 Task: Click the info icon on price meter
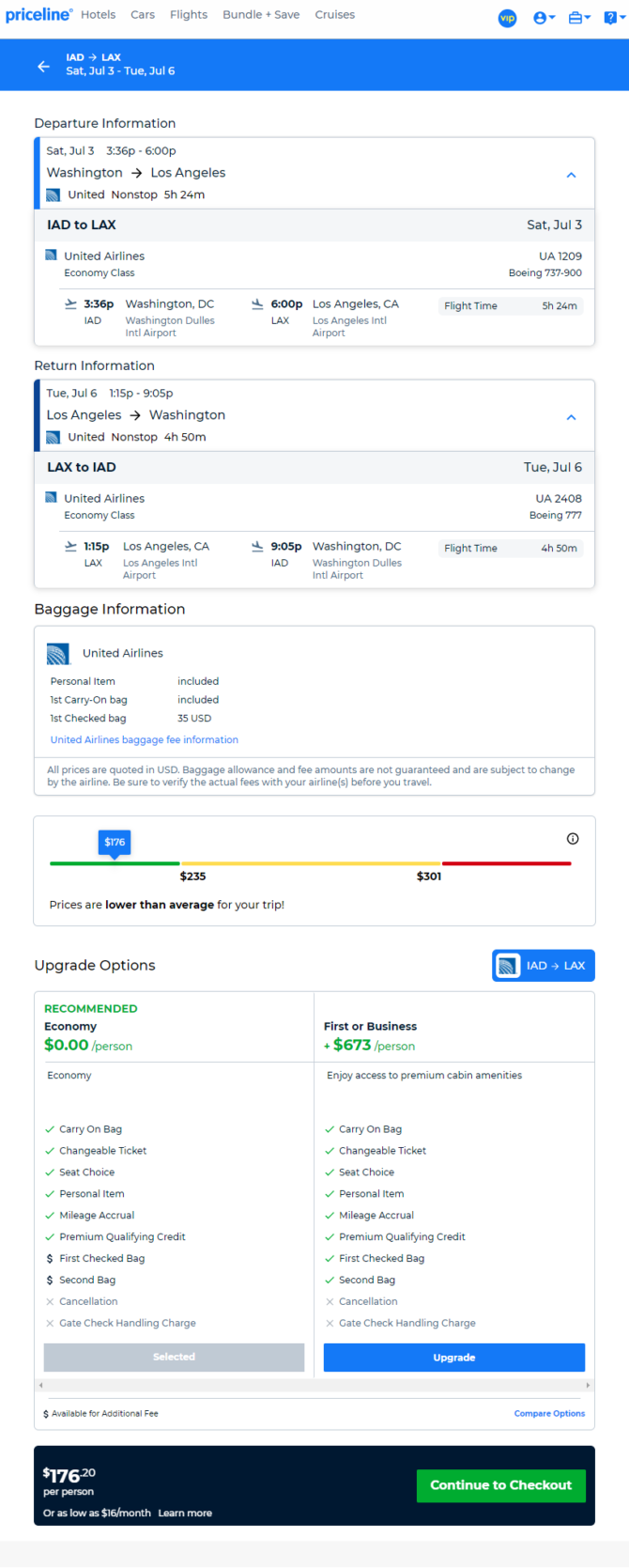(573, 839)
